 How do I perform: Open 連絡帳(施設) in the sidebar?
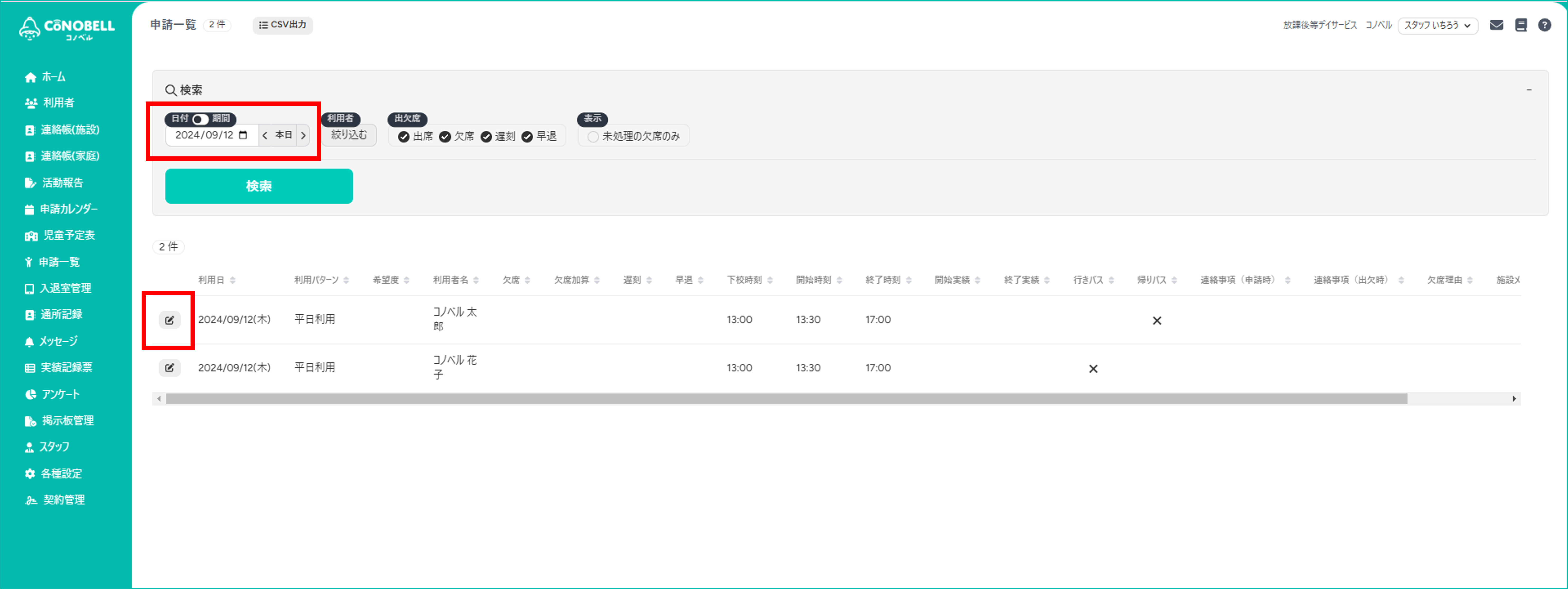pyautogui.click(x=62, y=130)
